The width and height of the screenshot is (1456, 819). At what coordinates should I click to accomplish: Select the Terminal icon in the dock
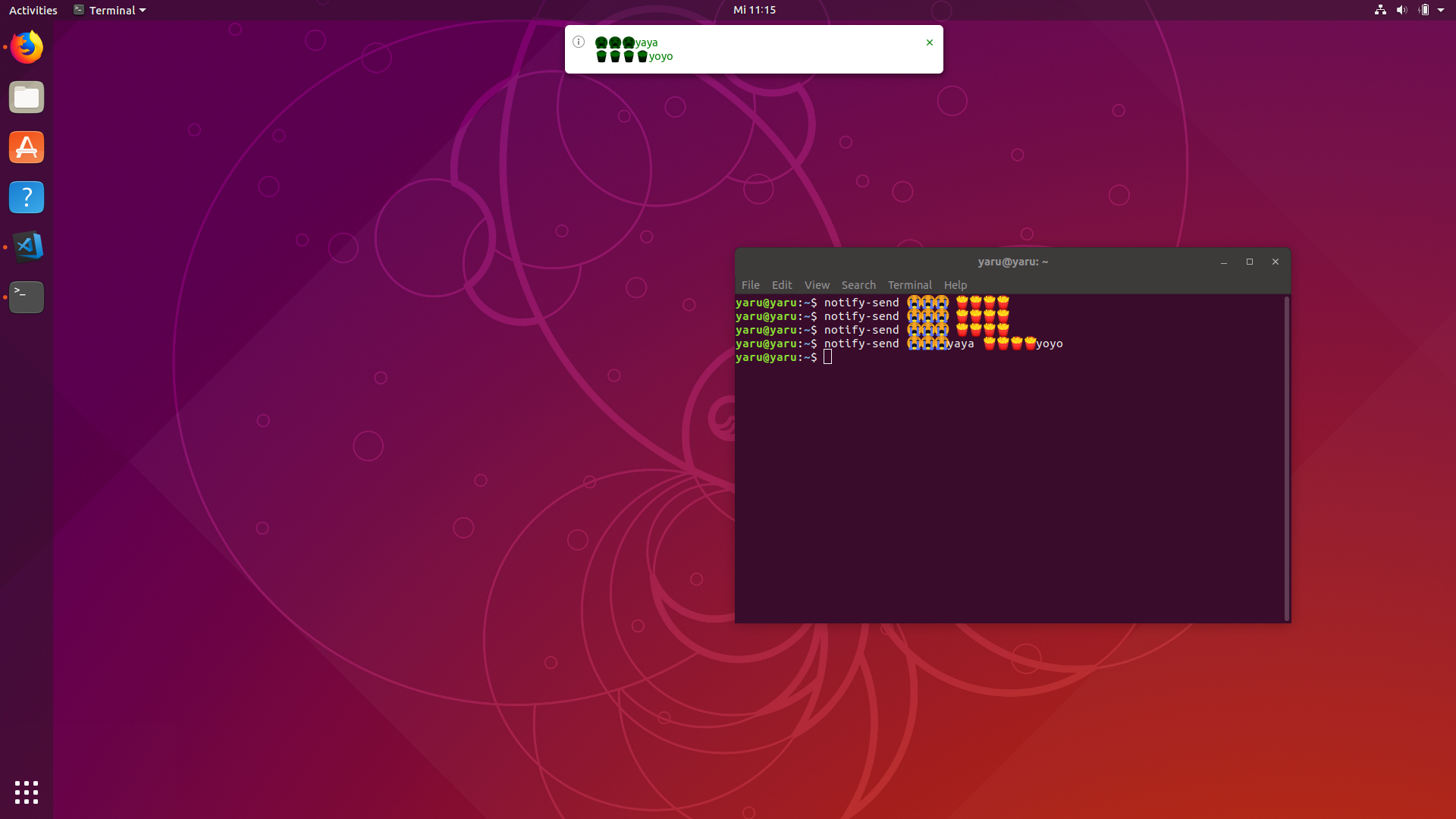(26, 297)
